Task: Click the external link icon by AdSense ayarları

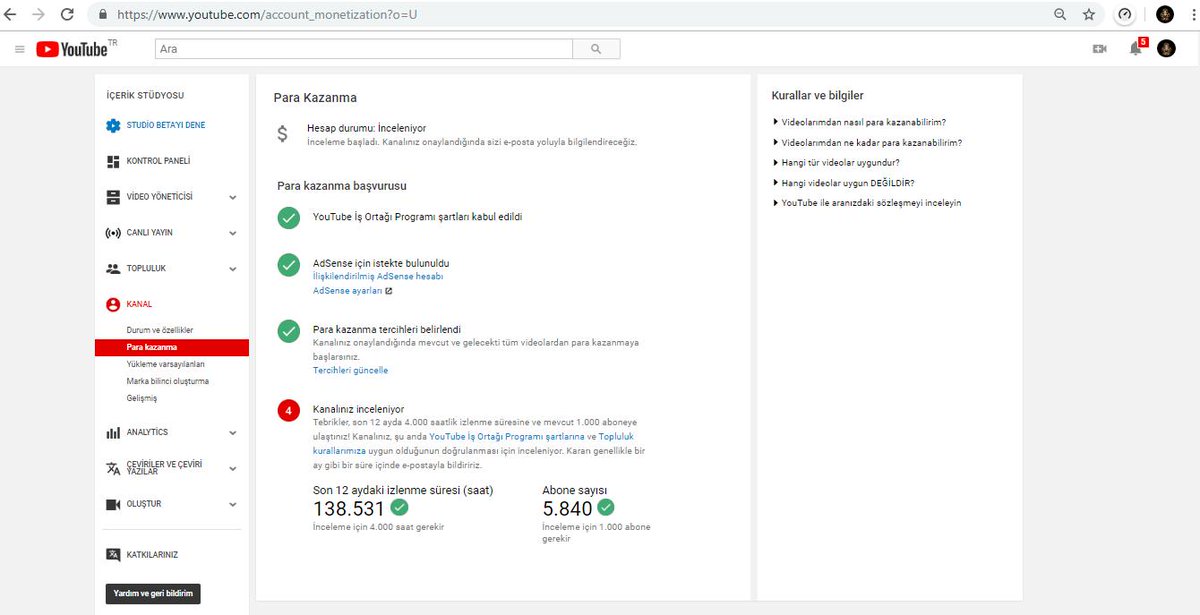Action: pos(389,291)
